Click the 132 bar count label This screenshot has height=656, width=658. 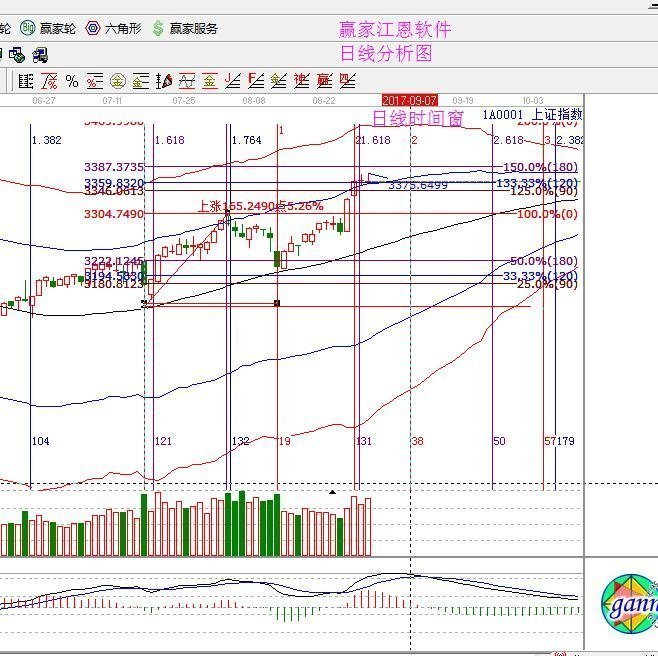pyautogui.click(x=240, y=441)
